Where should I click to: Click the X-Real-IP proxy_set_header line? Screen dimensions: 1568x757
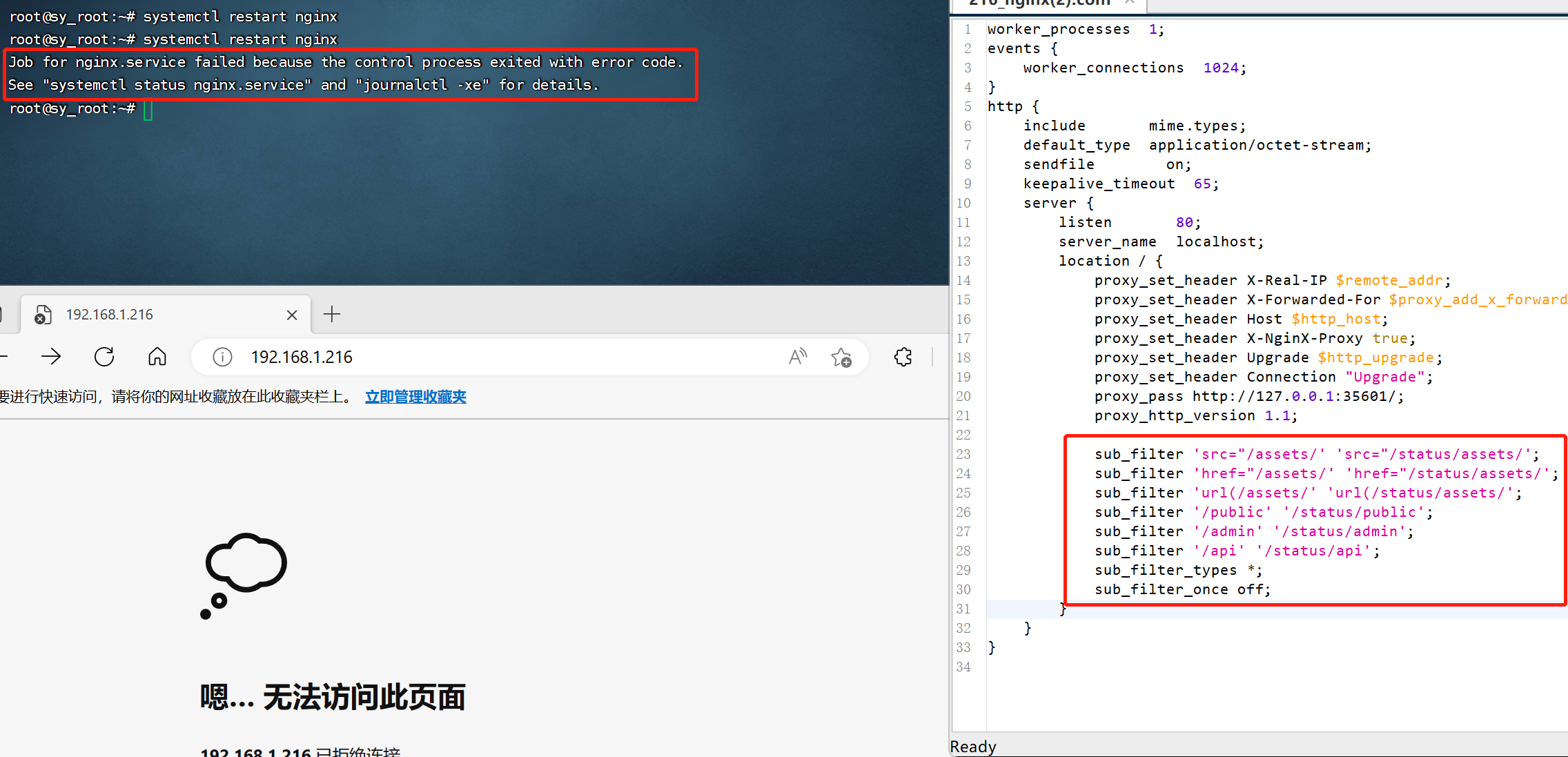tap(1273, 280)
